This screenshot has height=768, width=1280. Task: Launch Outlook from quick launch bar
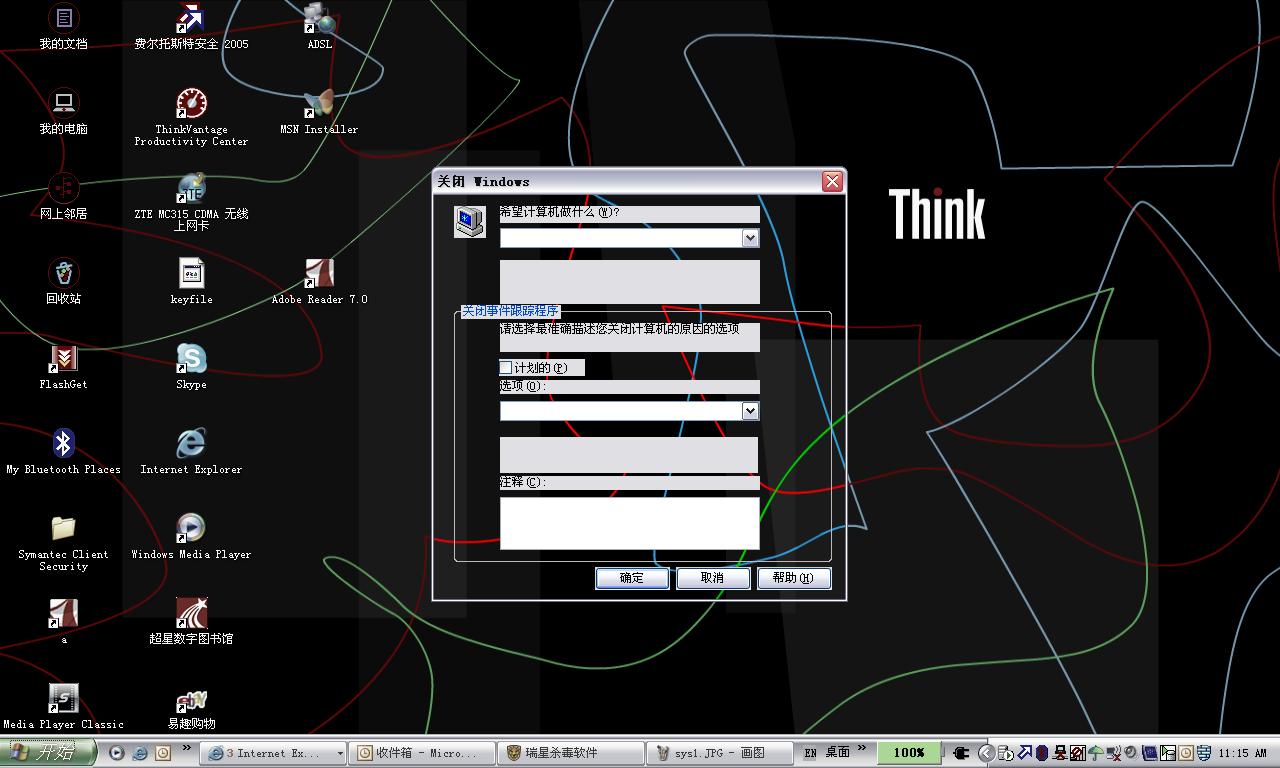(x=163, y=753)
